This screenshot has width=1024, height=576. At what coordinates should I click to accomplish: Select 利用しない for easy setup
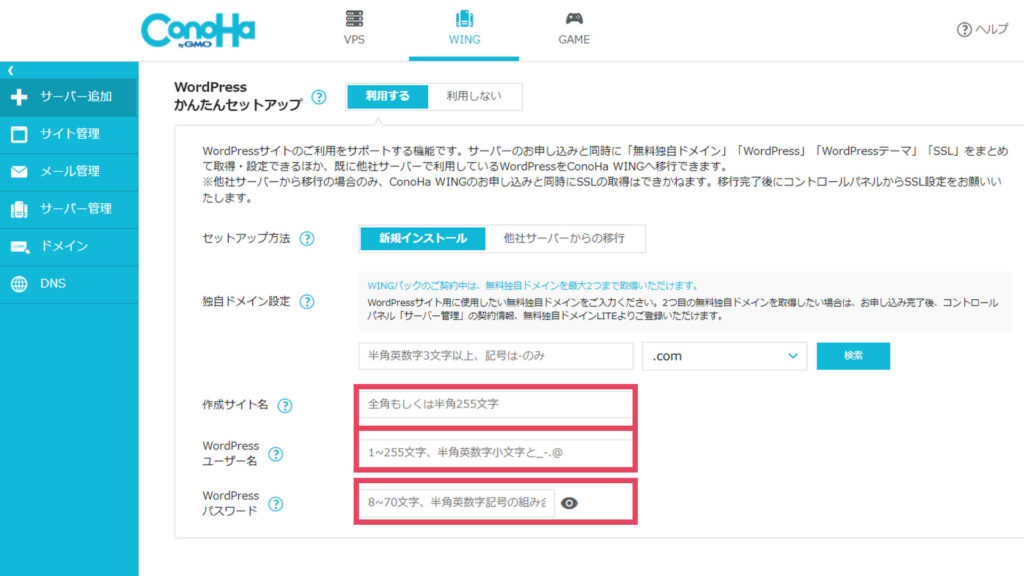click(474, 96)
